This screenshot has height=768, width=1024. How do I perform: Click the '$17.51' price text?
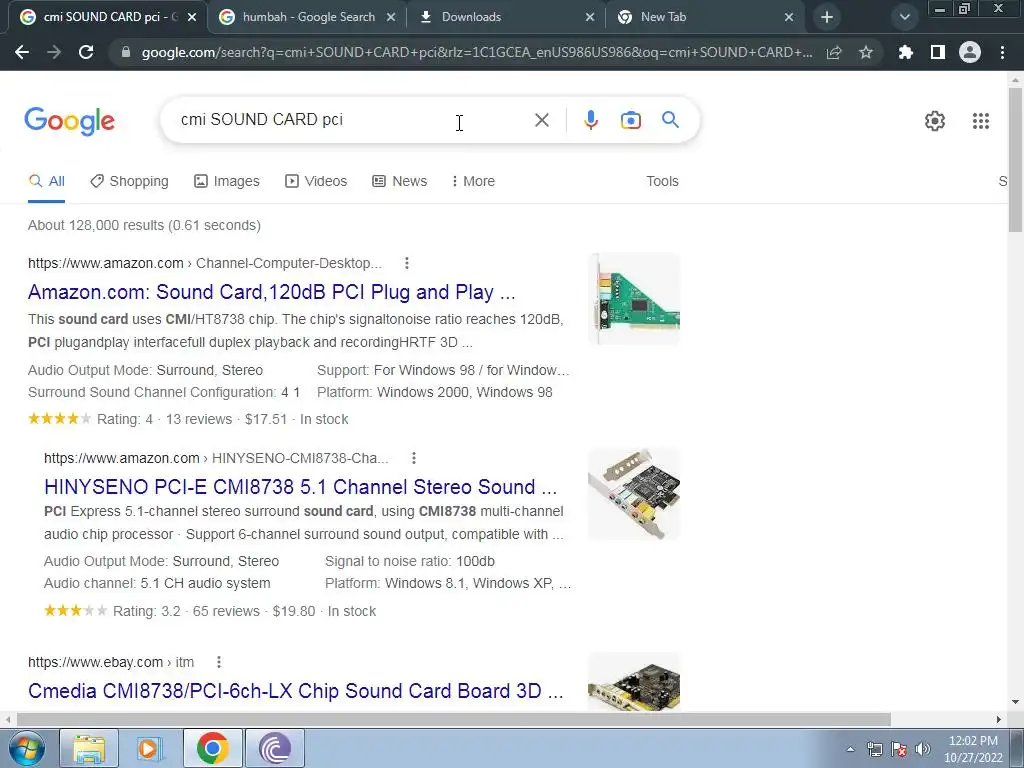(x=266, y=419)
